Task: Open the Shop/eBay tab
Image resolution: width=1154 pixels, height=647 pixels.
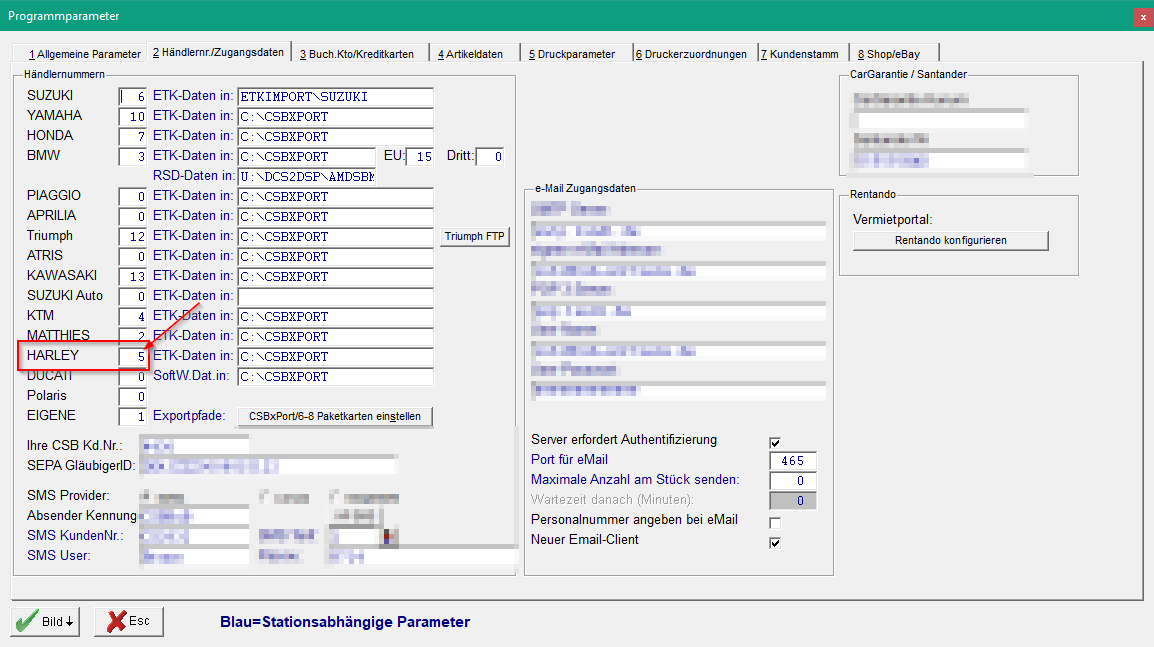Action: tap(889, 54)
